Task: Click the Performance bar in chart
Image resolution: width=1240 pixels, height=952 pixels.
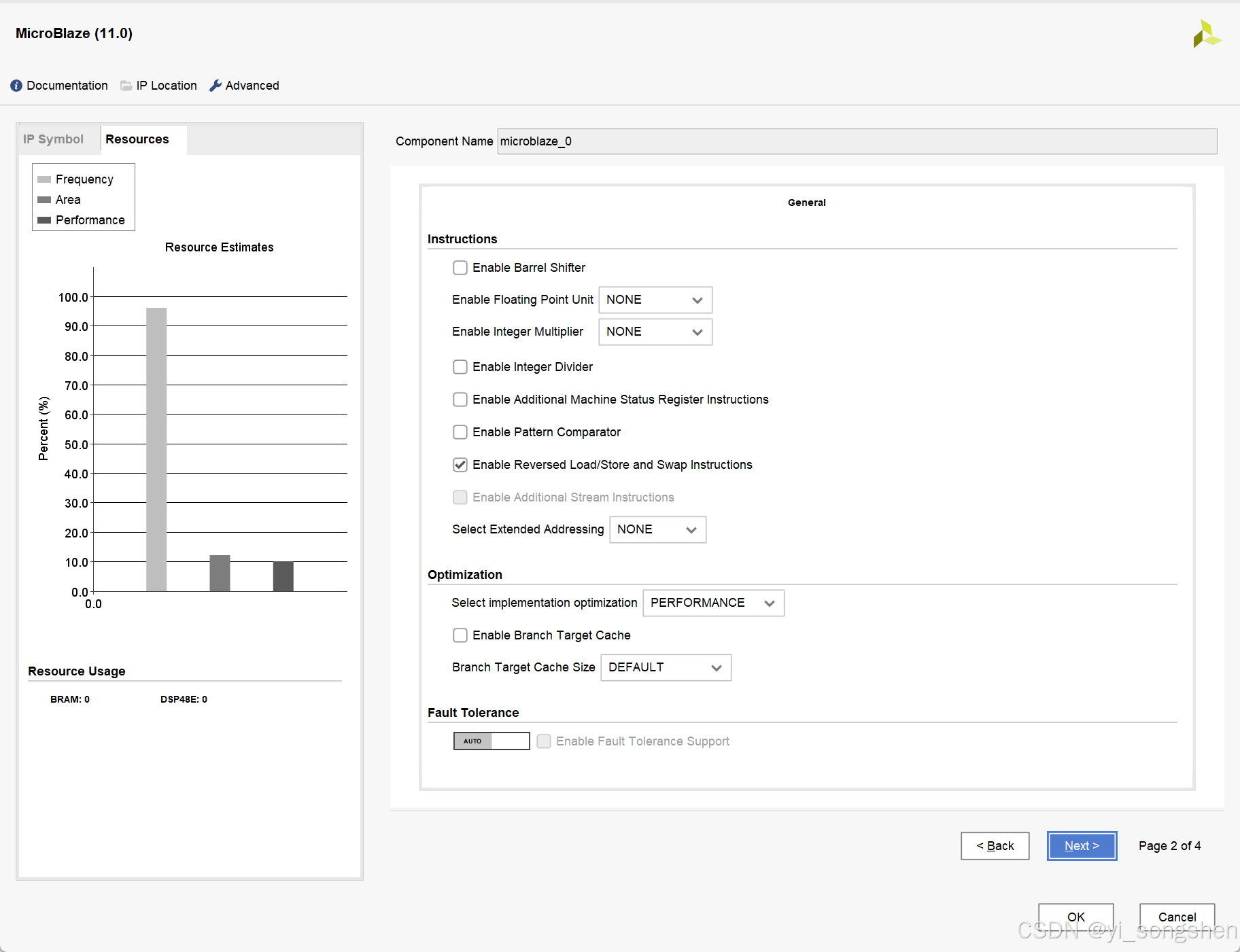Action: tap(283, 576)
